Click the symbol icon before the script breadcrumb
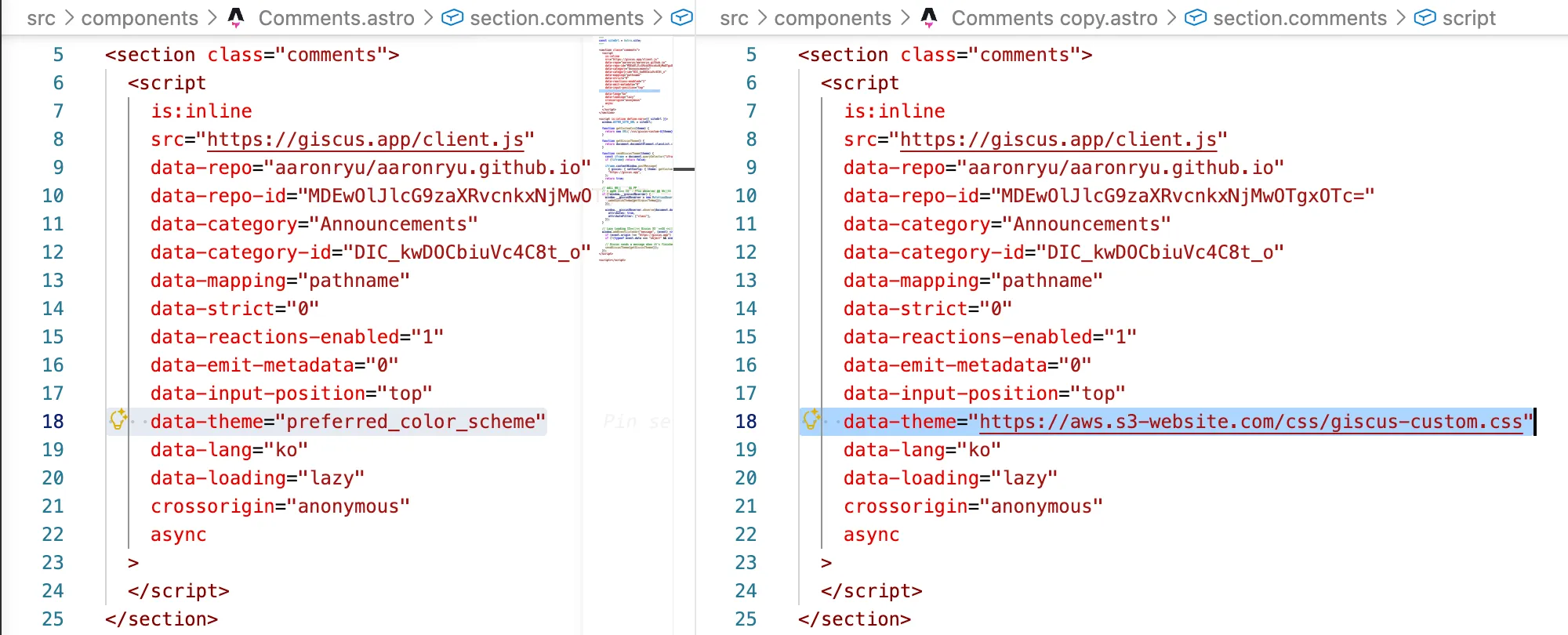The width and height of the screenshot is (1568, 635). click(1425, 18)
